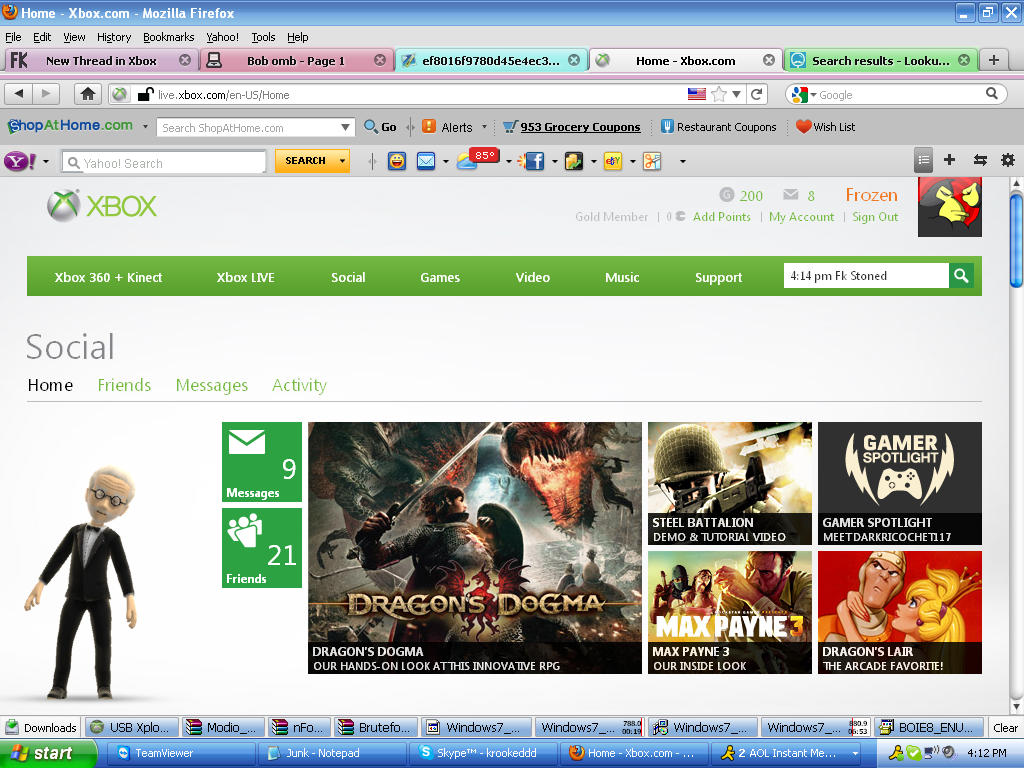Open the Yahoo SEARCH button dropdown arrow

point(342,161)
